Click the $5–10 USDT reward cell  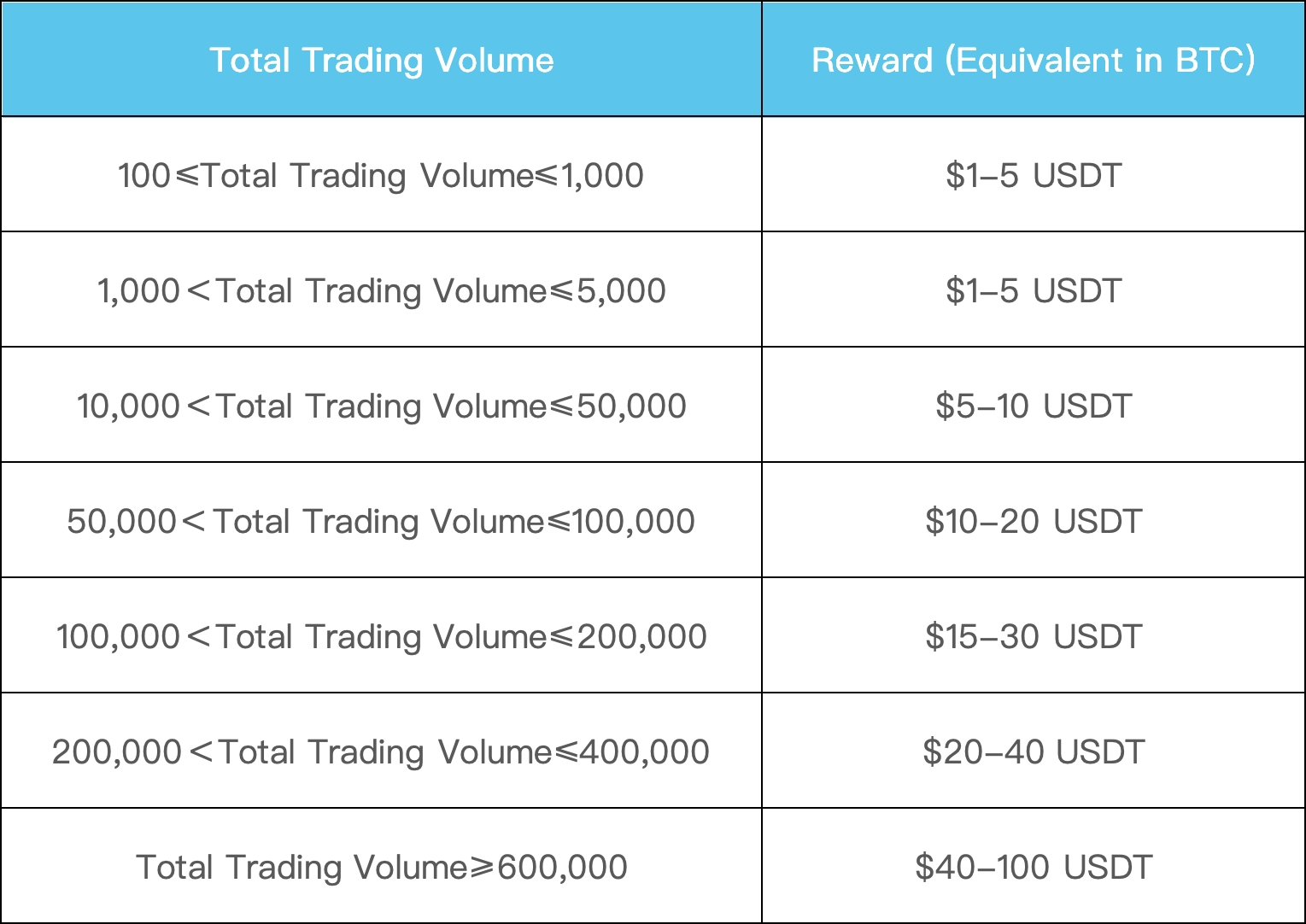(x=1033, y=406)
